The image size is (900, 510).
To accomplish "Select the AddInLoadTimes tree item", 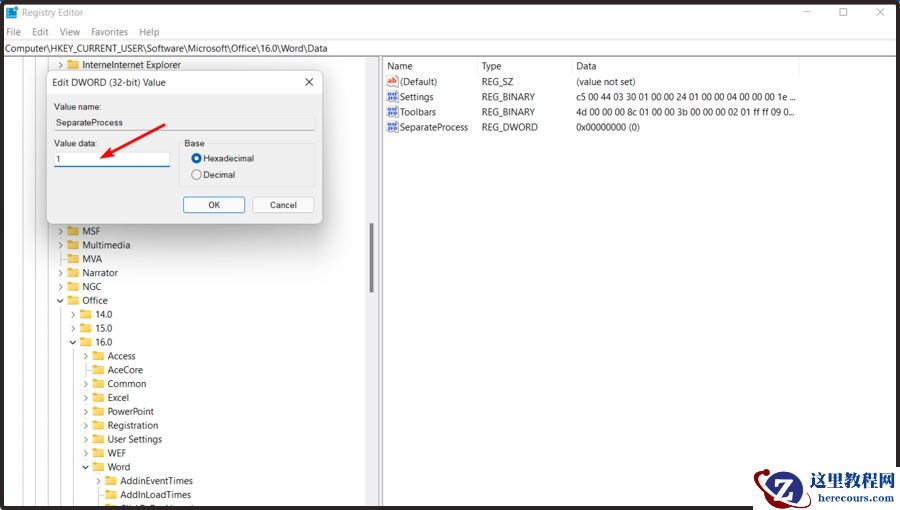I will pos(156,495).
